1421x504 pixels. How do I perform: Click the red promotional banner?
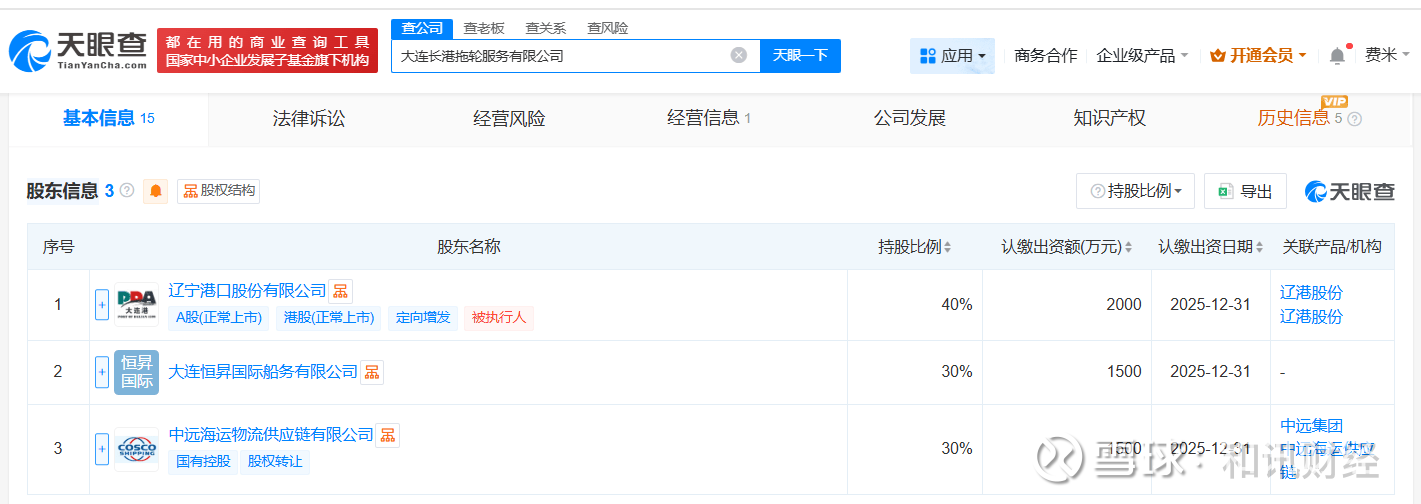point(268,51)
